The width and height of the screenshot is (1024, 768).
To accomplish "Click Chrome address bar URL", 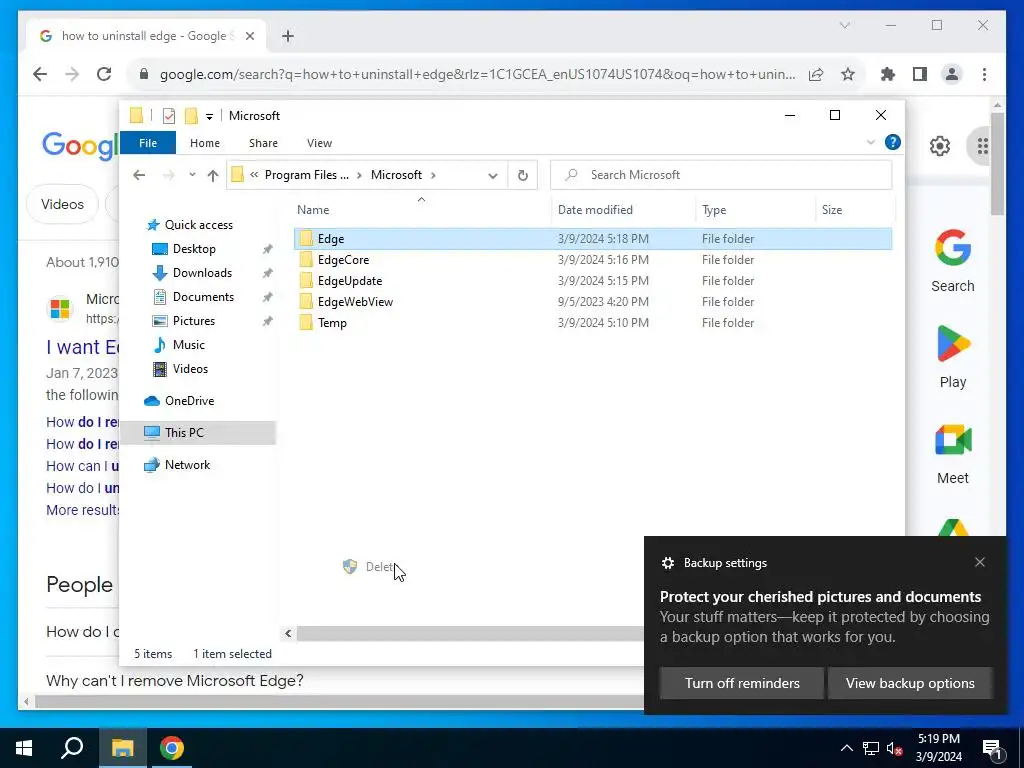I will [477, 74].
